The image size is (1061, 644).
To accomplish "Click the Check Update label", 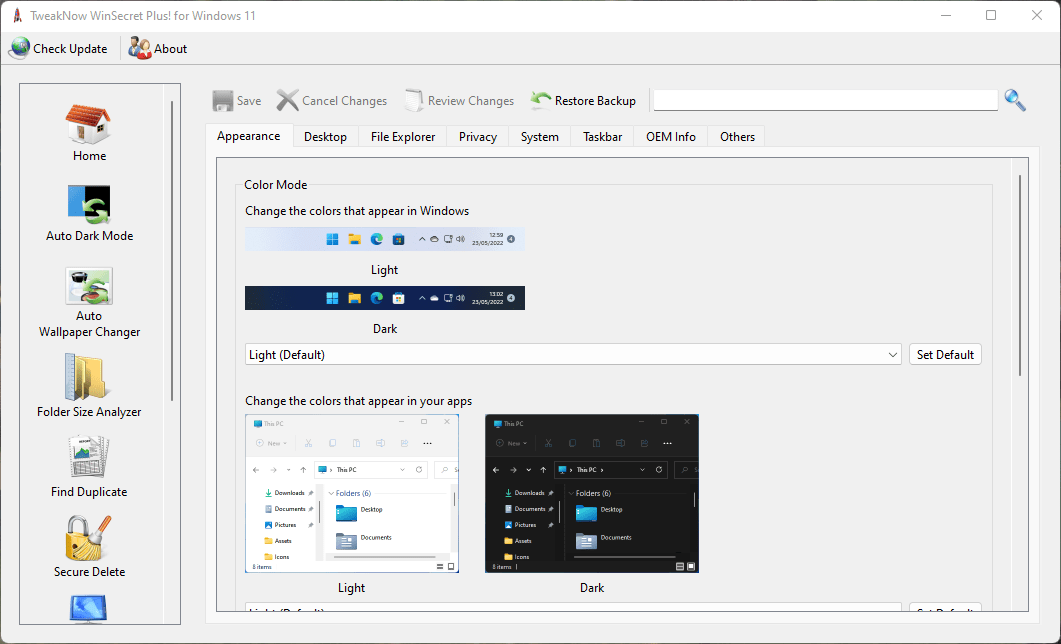I will (70, 49).
